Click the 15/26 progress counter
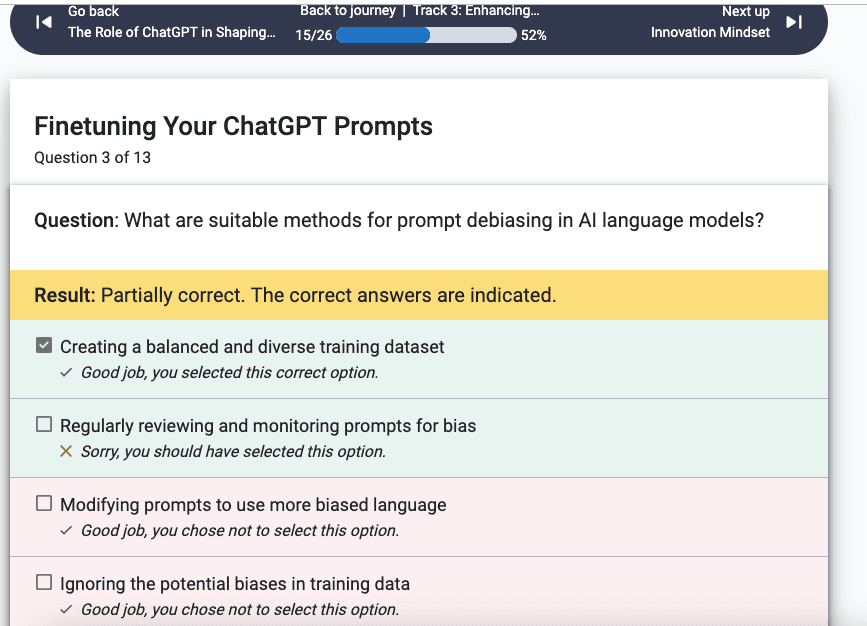Screen dimensions: 867x626 tap(314, 35)
